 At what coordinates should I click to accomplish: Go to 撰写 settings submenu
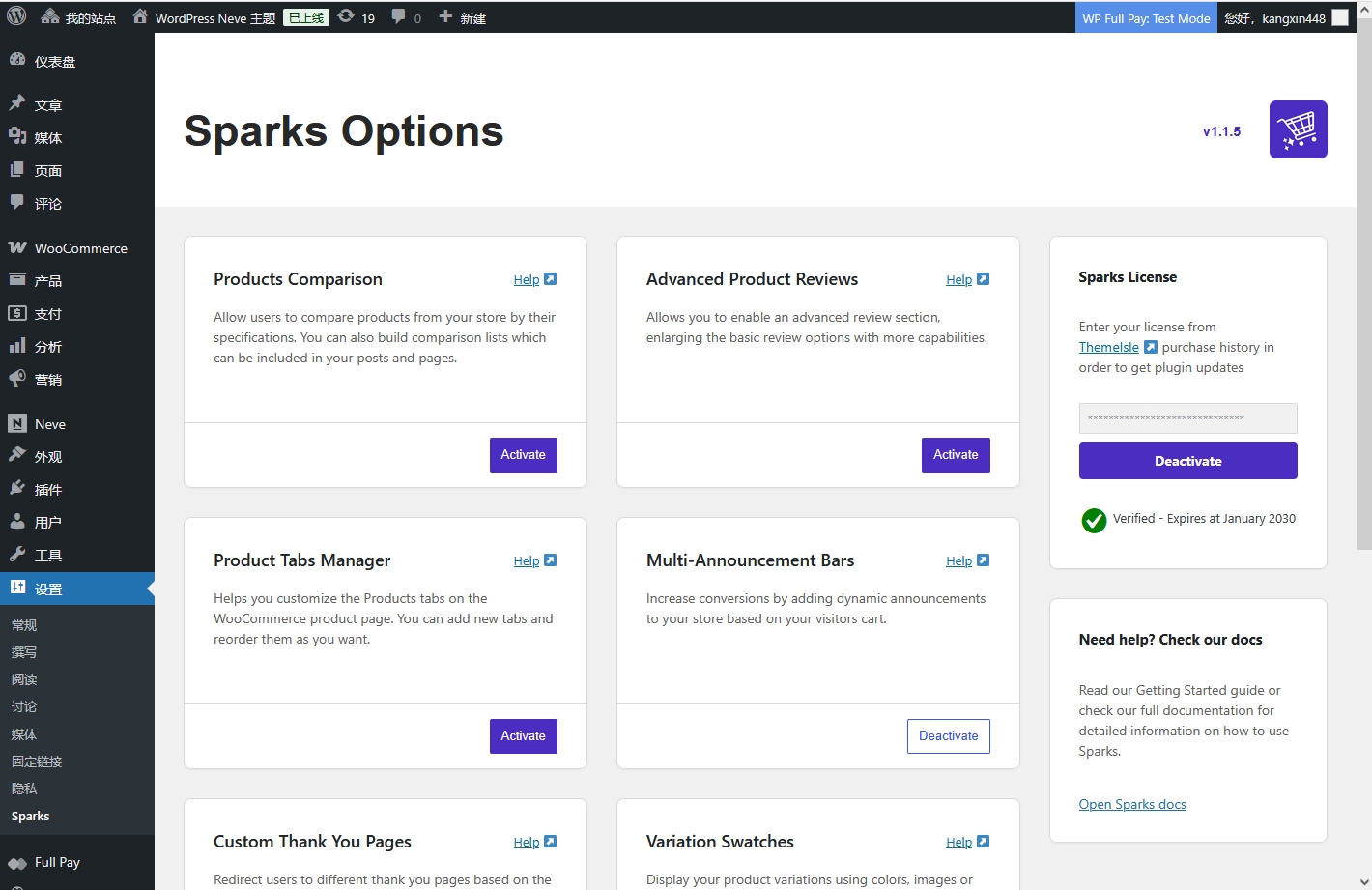coord(24,652)
